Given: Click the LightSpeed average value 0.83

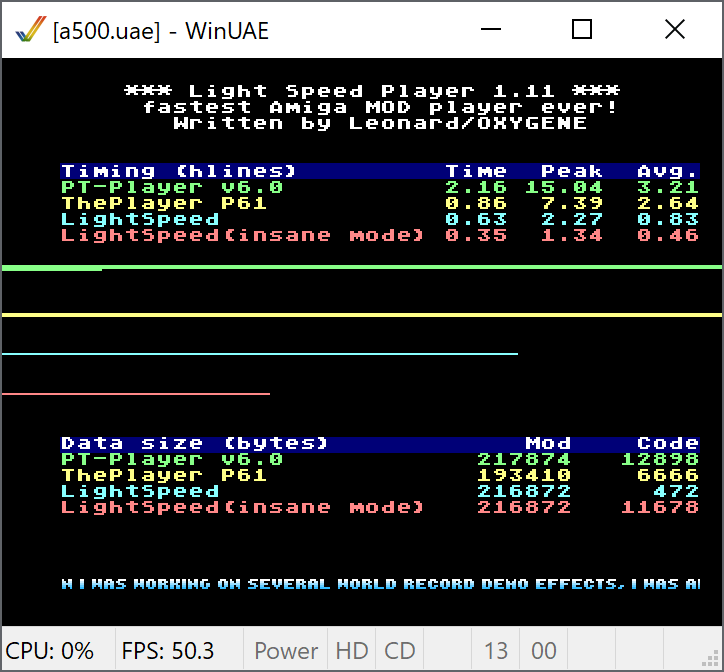Looking at the screenshot, I should tap(668, 219).
